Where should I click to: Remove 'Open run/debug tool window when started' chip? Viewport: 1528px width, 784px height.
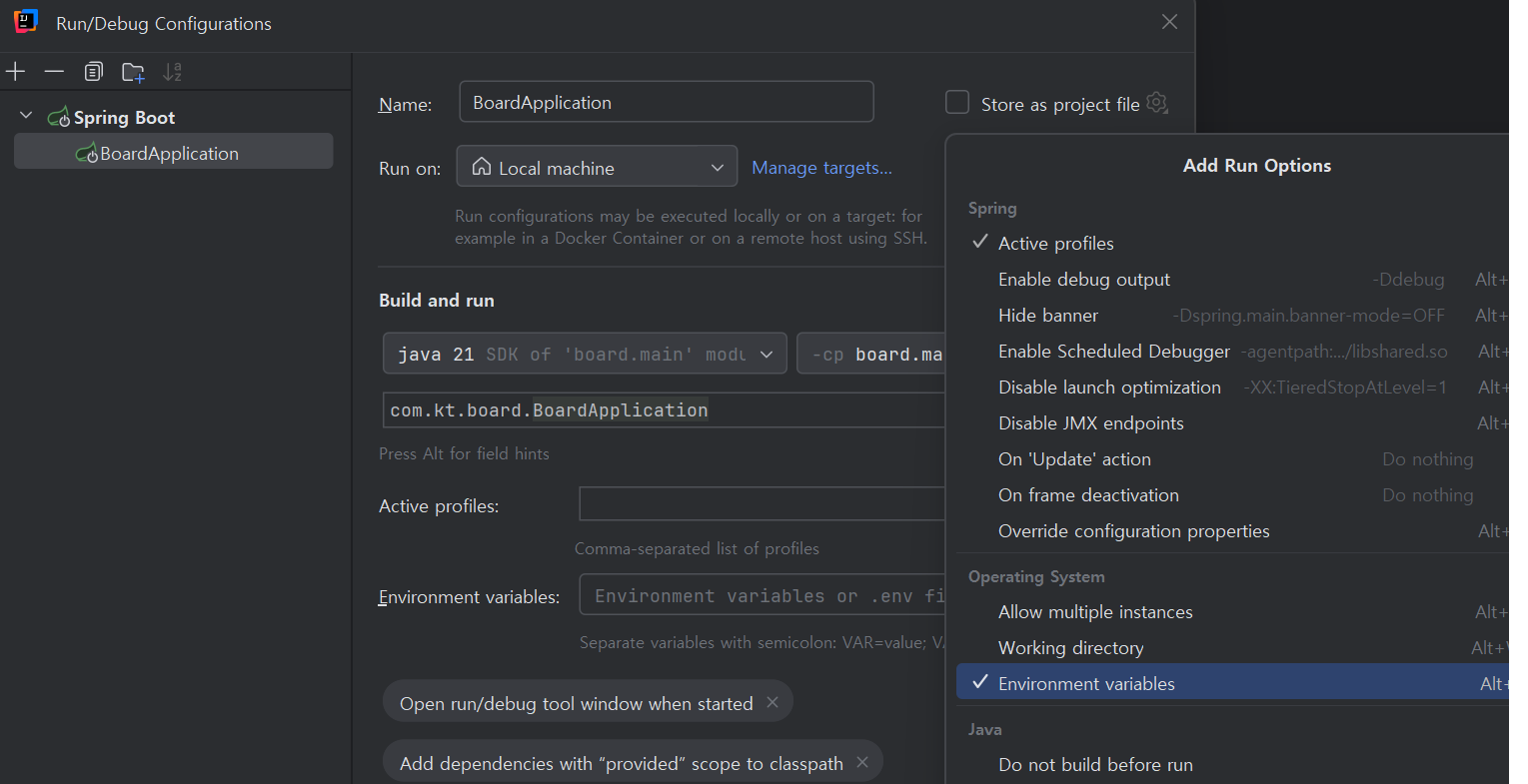(x=772, y=702)
